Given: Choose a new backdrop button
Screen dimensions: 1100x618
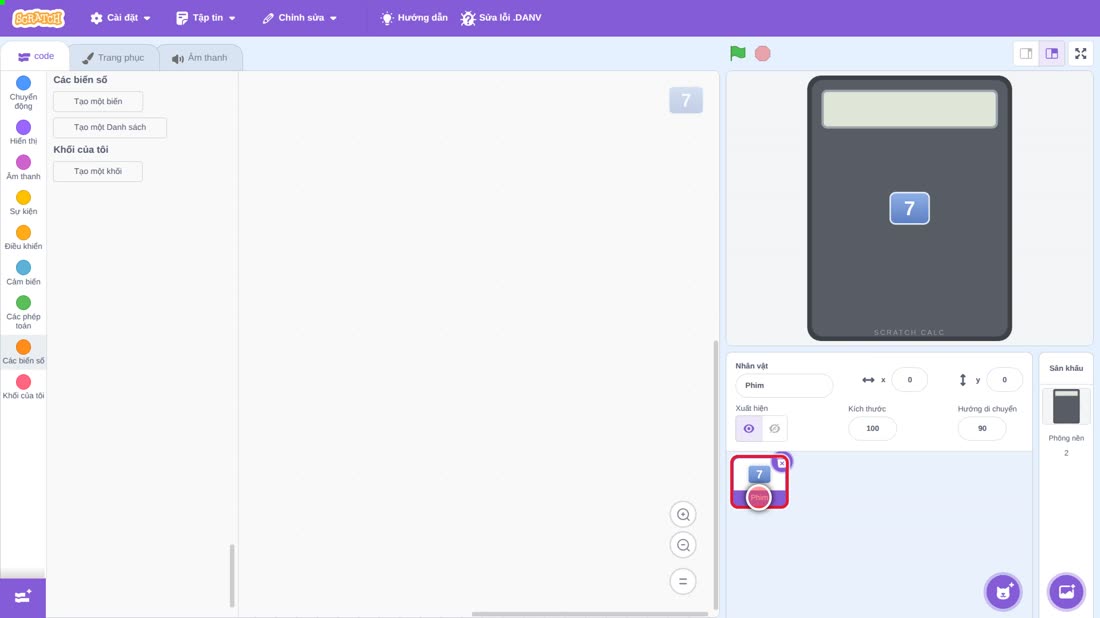Looking at the screenshot, I should coord(1066,592).
